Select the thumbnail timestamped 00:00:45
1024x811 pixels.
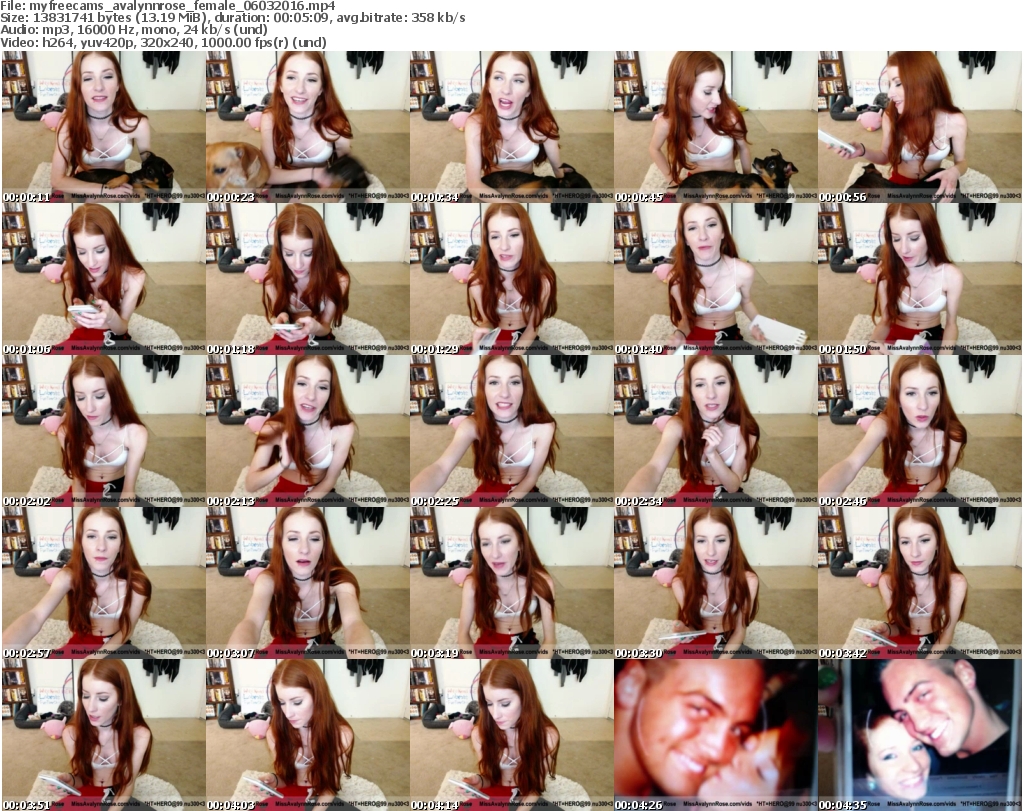pos(716,127)
